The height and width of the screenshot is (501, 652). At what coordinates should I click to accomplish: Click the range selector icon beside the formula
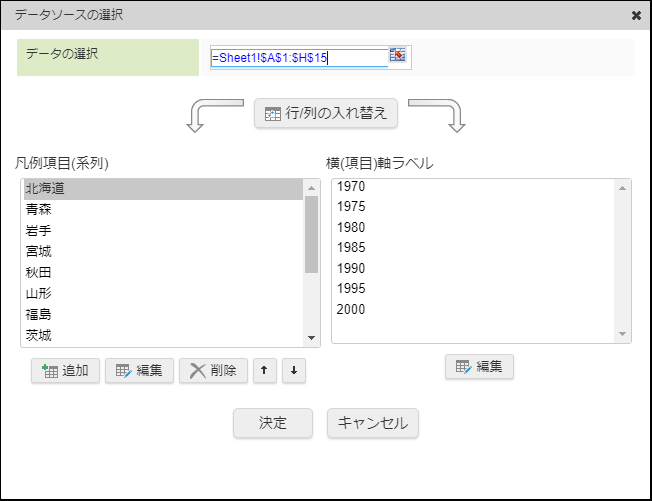click(x=398, y=55)
